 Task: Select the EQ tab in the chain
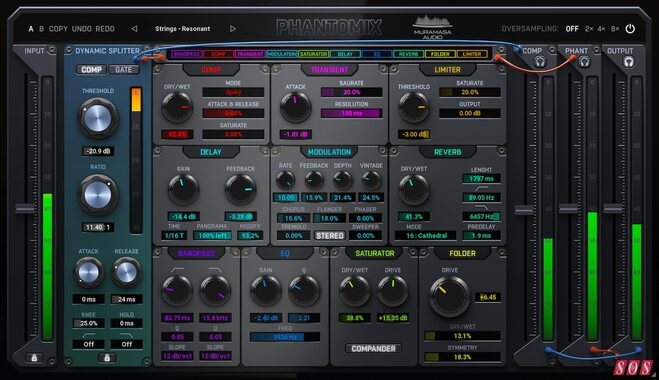click(377, 54)
